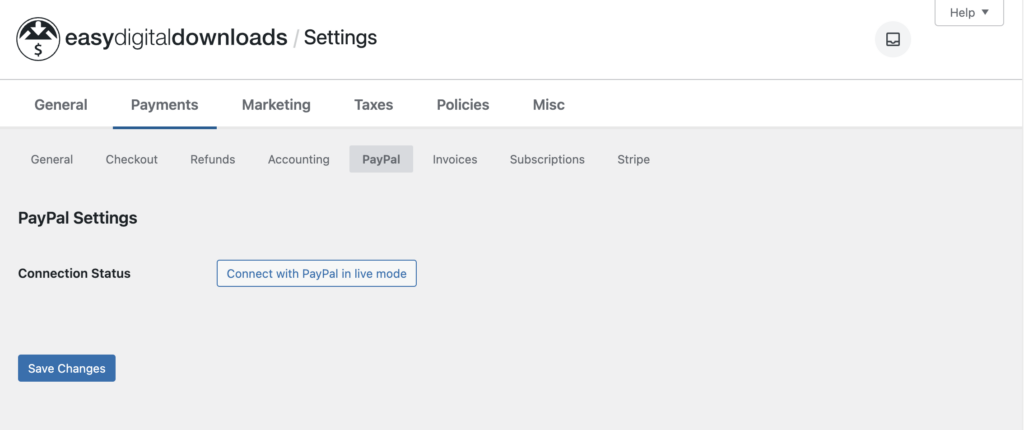Open the Policies tab
The height and width of the screenshot is (430, 1024).
point(463,105)
